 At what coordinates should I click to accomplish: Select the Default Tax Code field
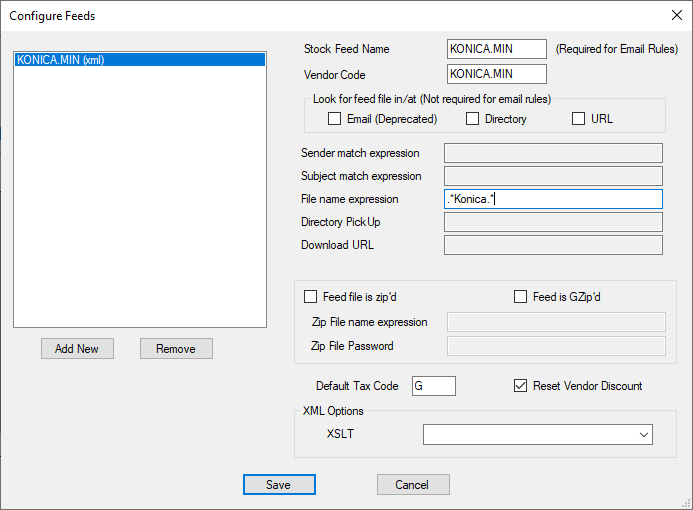pyautogui.click(x=433, y=386)
